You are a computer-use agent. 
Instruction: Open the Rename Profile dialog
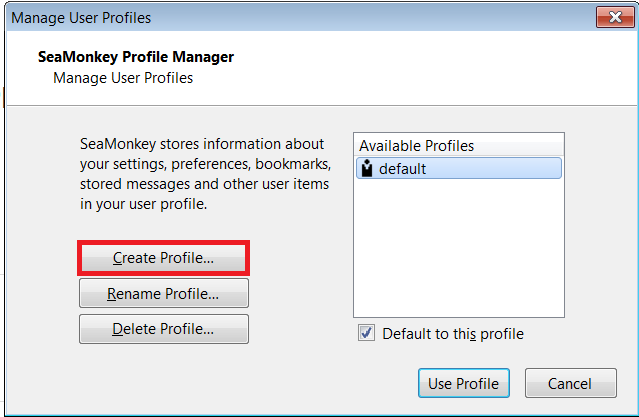(x=163, y=293)
